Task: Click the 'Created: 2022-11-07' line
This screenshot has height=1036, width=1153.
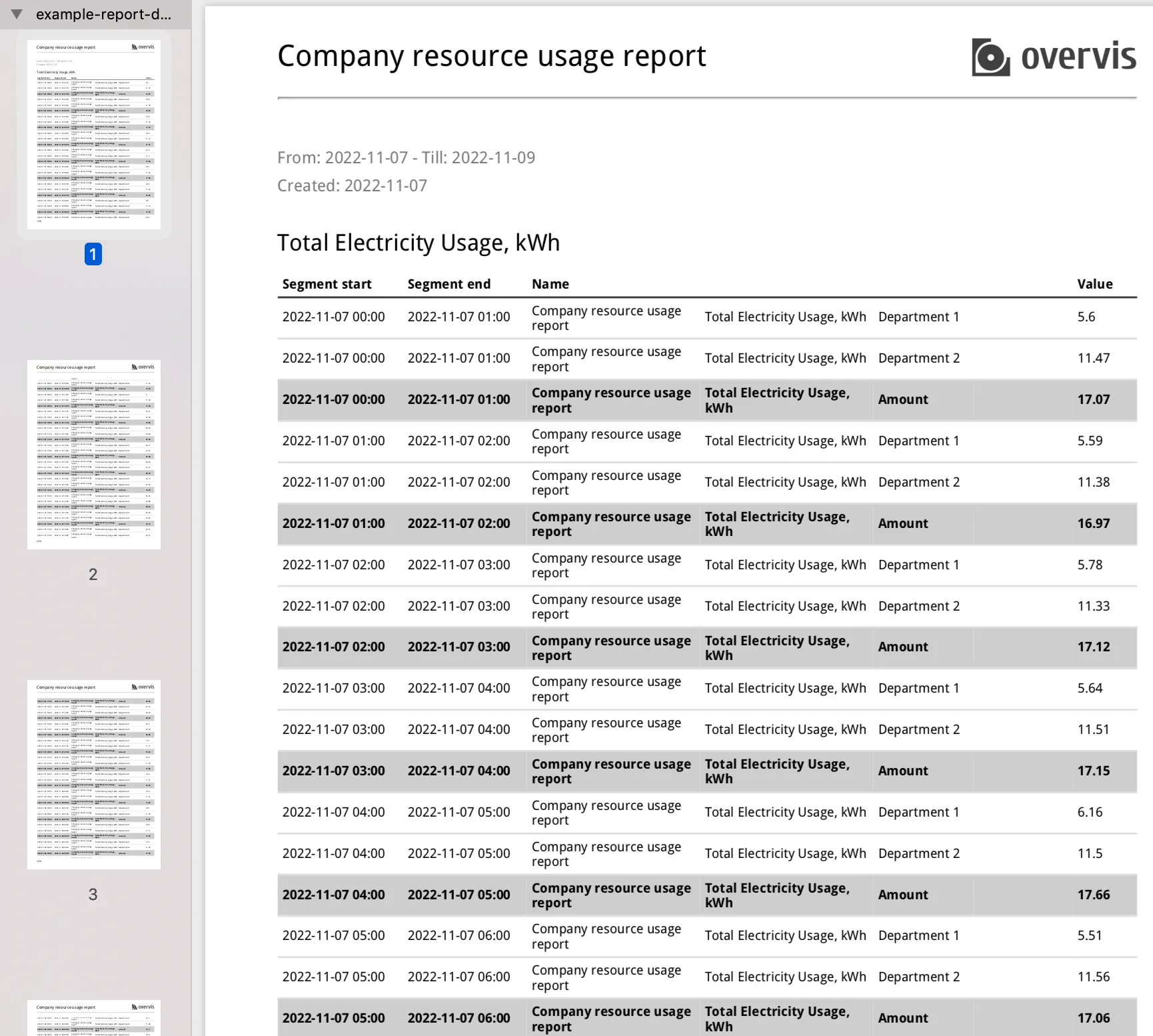Action: pos(353,185)
